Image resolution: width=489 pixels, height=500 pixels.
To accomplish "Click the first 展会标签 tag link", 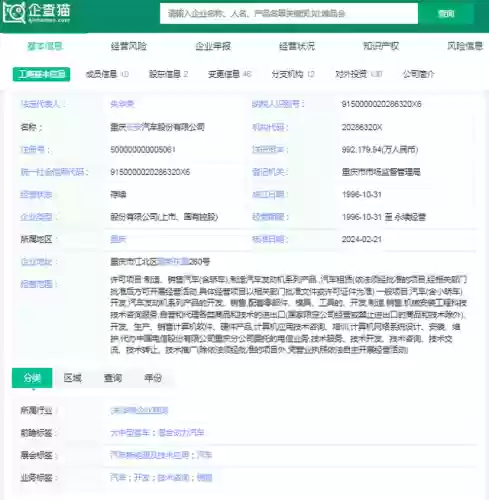I will tap(150, 455).
